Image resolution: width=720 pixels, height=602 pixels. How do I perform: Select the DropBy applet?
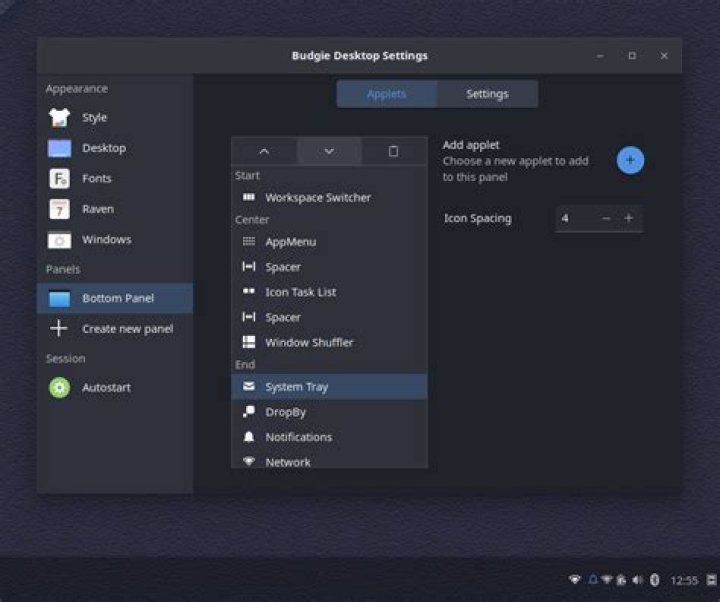[329, 412]
